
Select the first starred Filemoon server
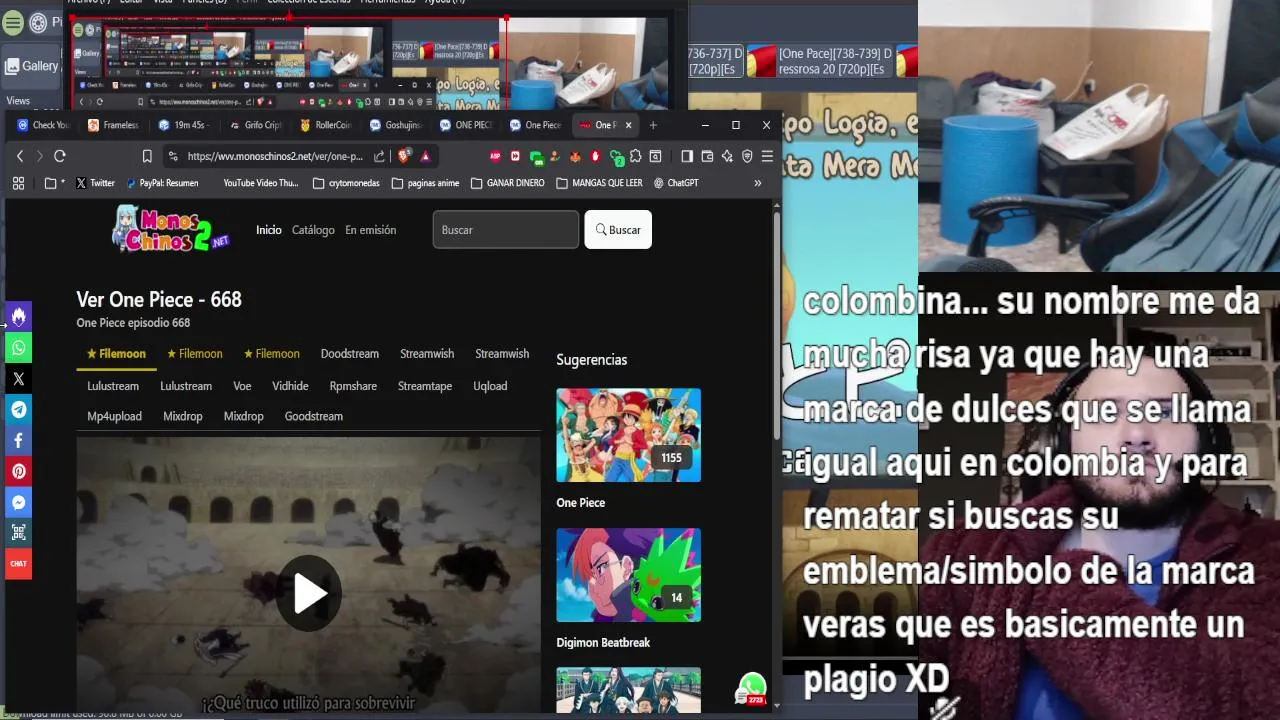pos(116,354)
